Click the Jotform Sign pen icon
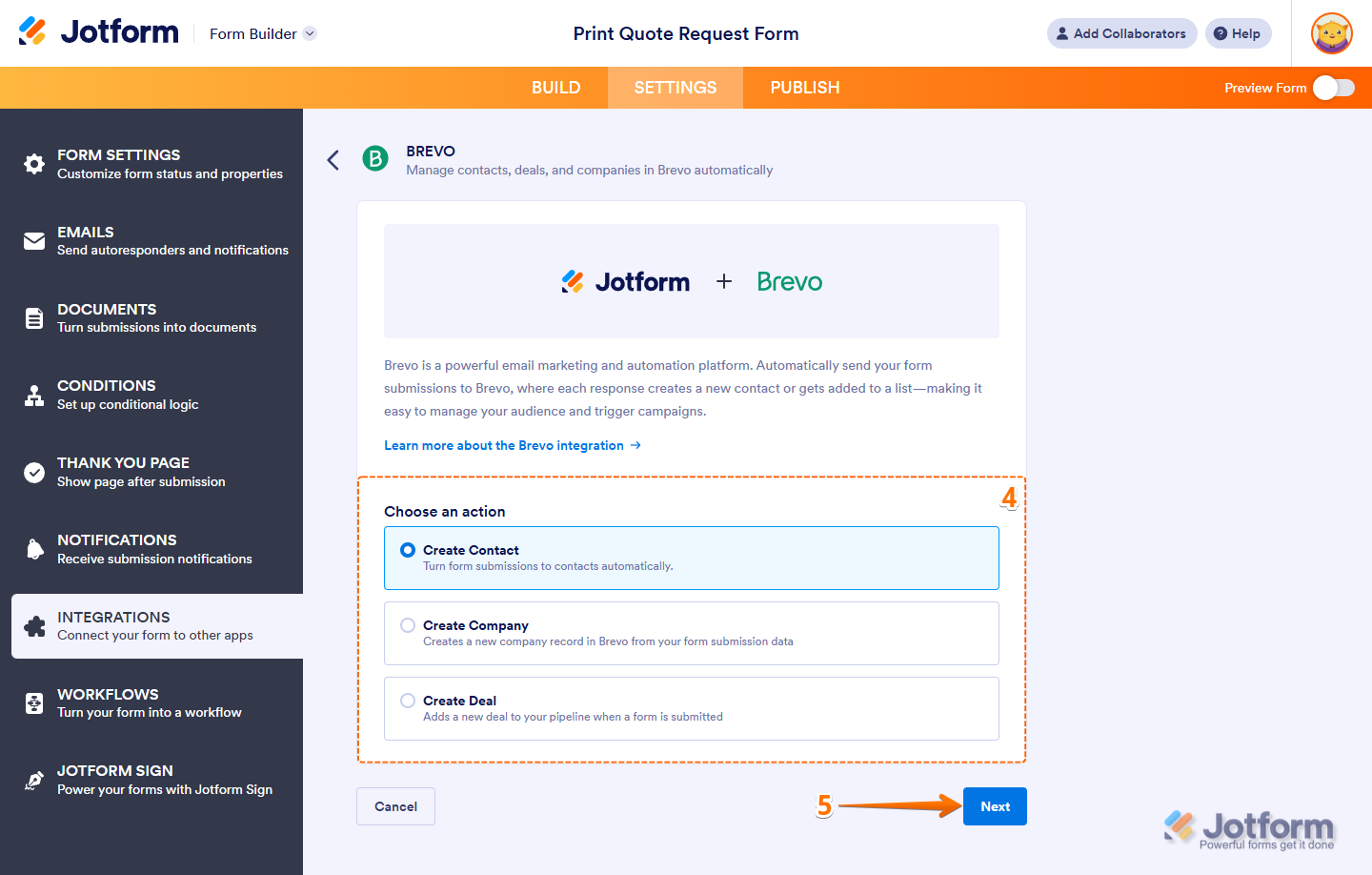The width and height of the screenshot is (1372, 875). coord(33,780)
